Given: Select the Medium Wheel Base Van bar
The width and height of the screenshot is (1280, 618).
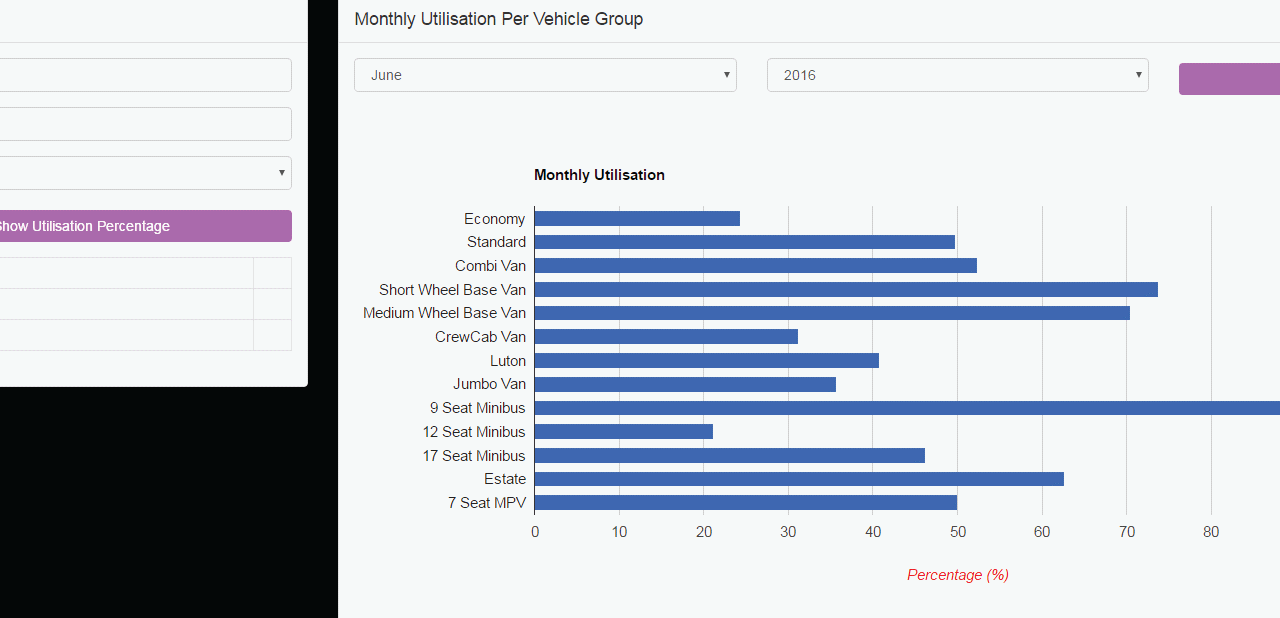Looking at the screenshot, I should click(832, 313).
